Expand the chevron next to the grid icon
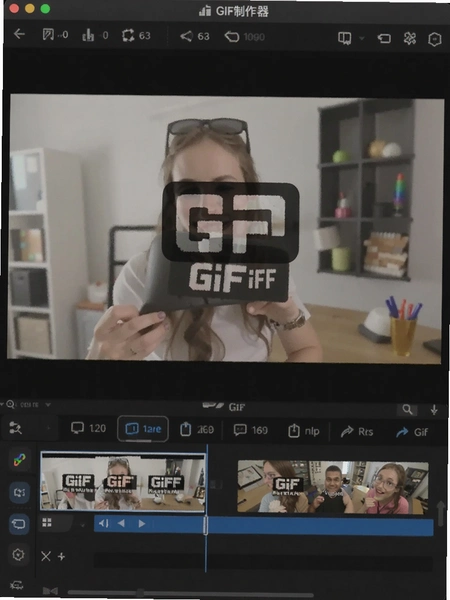Image resolution: width=450 pixels, height=600 pixels. pyautogui.click(x=82, y=525)
